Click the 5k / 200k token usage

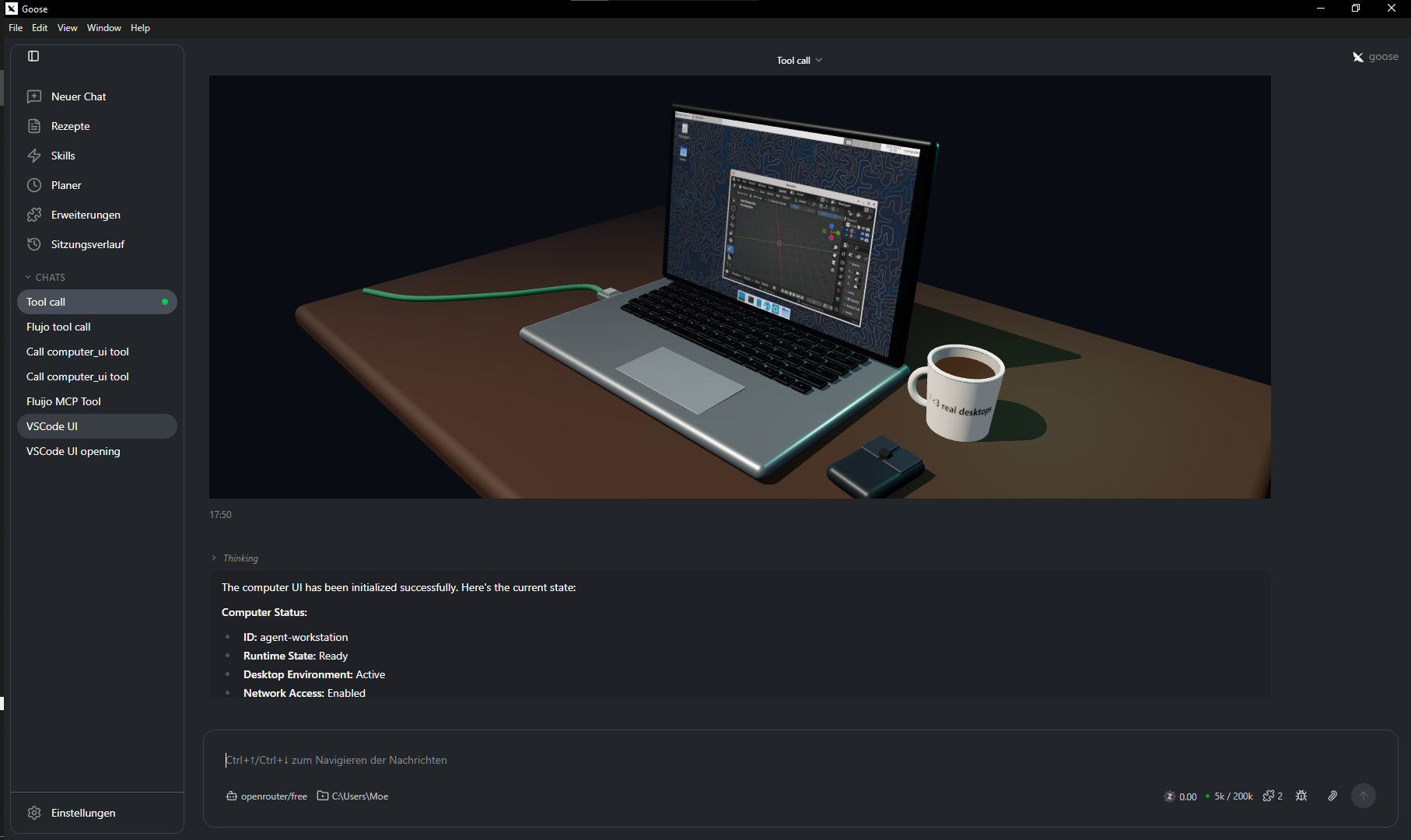click(1229, 796)
